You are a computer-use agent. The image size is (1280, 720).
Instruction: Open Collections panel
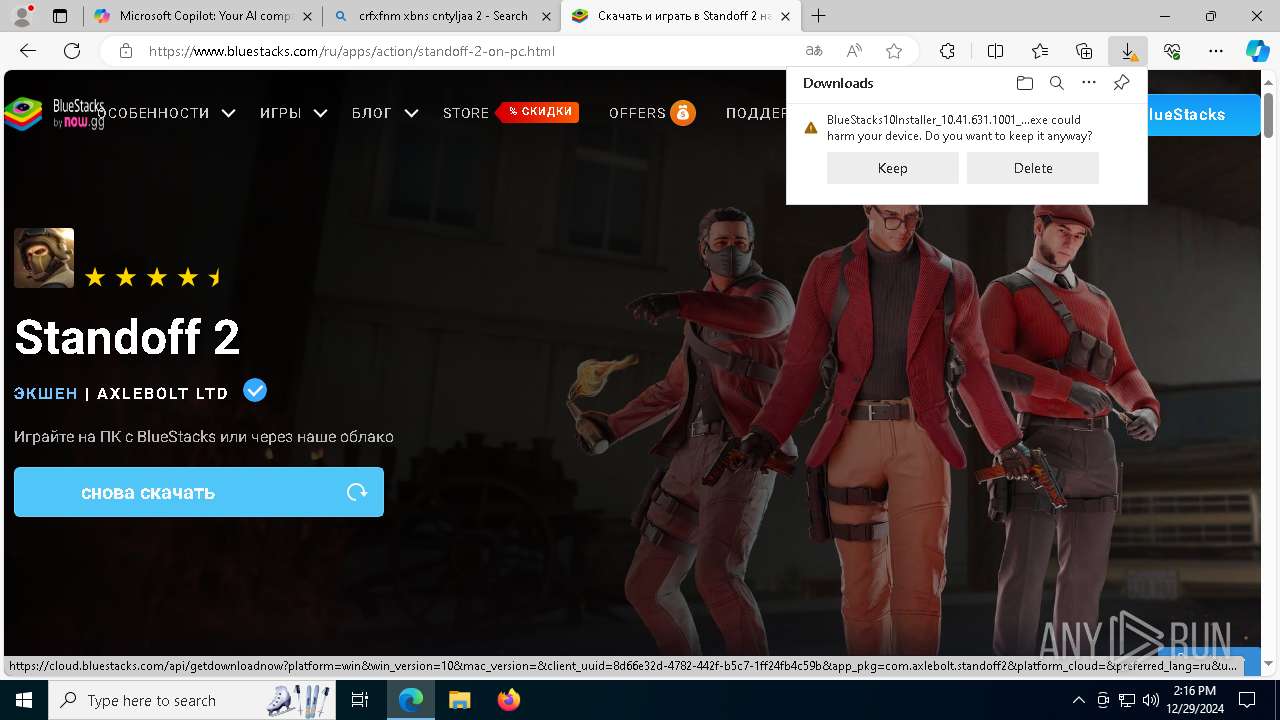[1084, 51]
